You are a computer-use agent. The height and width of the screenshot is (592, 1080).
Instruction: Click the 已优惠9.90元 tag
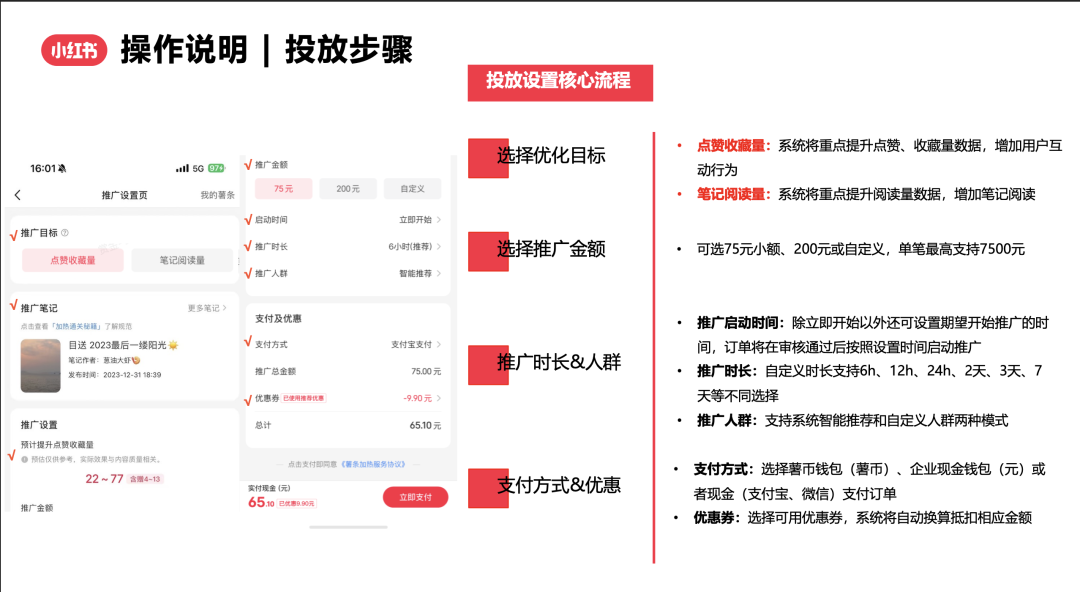click(297, 504)
